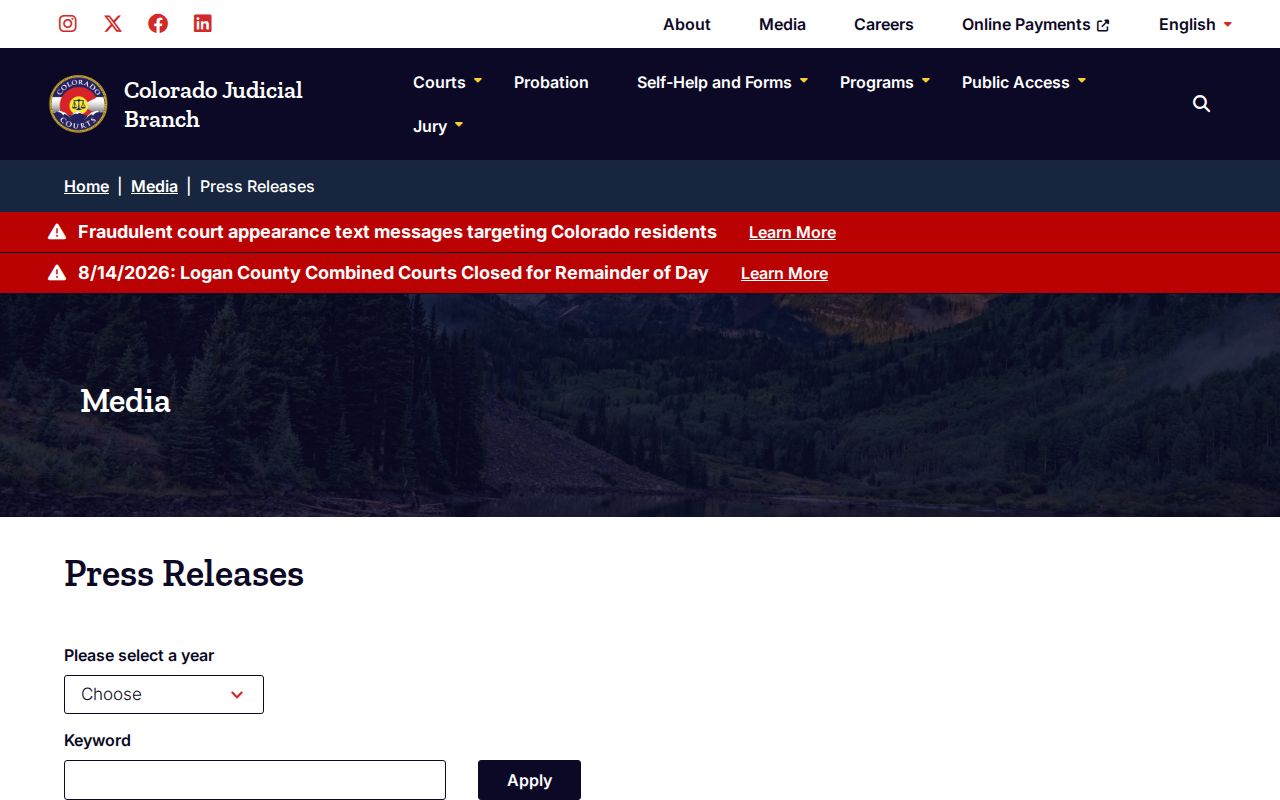The image size is (1280, 800).
Task: Learn More about fraudulent text messages
Action: [792, 232]
